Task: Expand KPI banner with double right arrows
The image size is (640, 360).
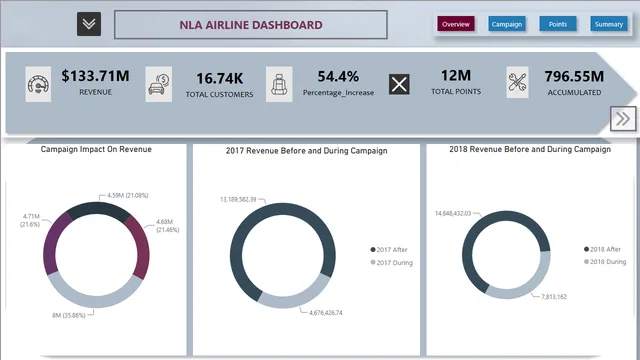Action: 623,119
